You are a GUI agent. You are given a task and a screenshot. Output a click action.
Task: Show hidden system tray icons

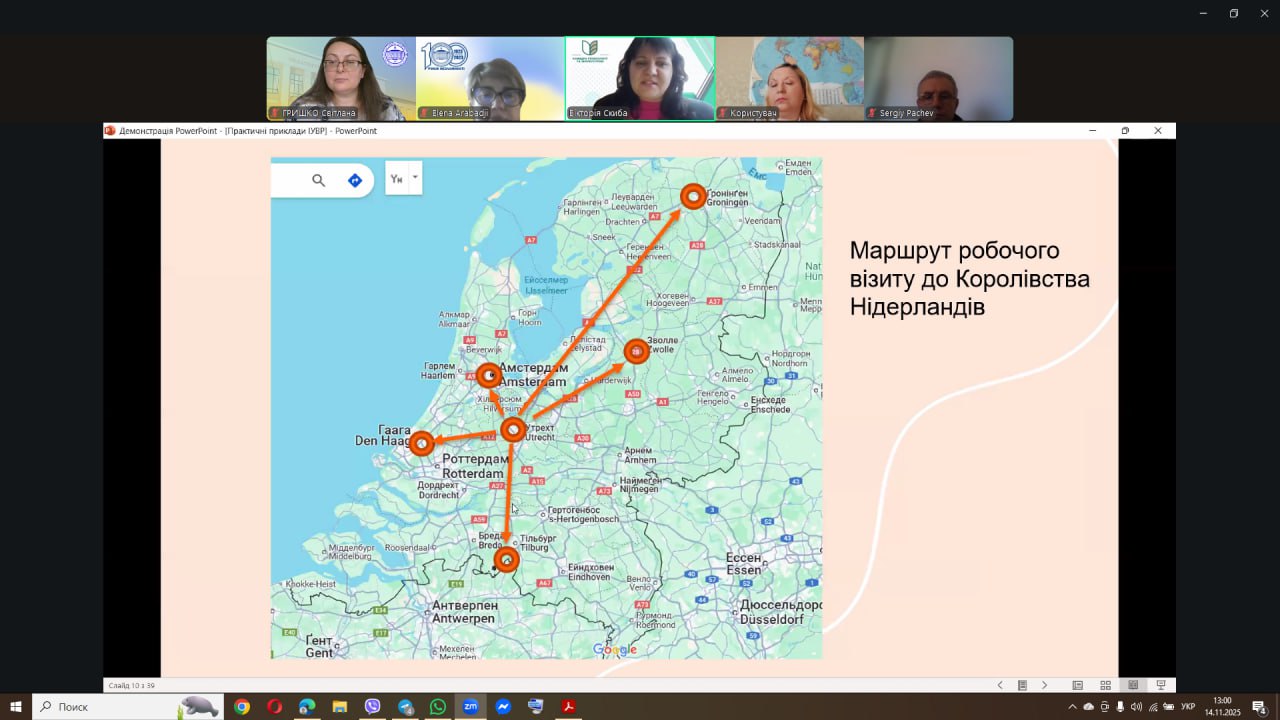tap(1073, 707)
